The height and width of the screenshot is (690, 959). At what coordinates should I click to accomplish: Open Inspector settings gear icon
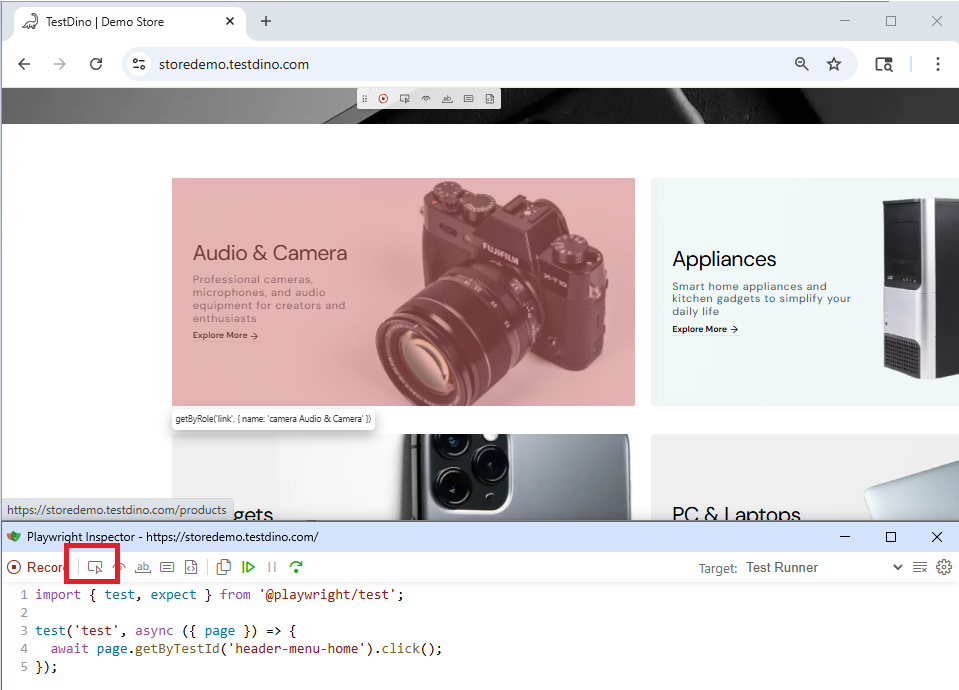943,567
